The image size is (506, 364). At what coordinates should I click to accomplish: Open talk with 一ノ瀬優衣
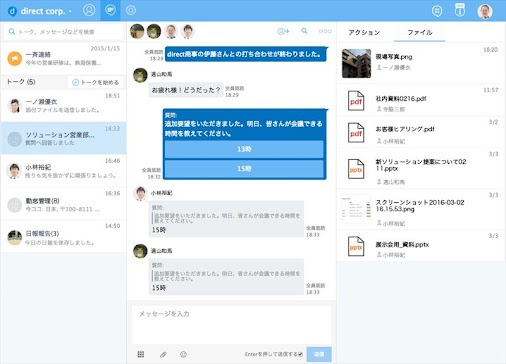point(63,105)
